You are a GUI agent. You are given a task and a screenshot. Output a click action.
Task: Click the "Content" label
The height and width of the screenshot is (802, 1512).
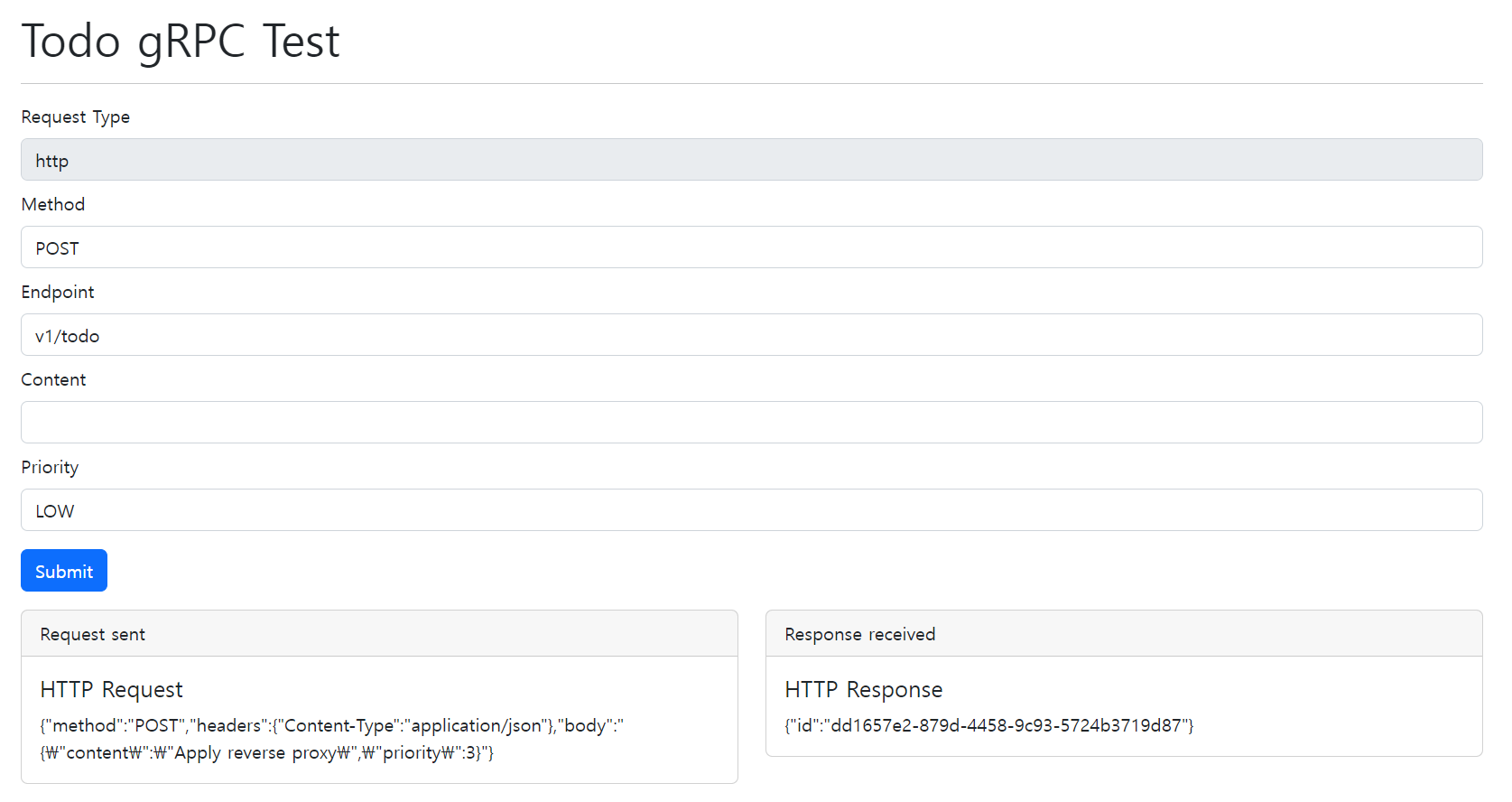pos(53,380)
